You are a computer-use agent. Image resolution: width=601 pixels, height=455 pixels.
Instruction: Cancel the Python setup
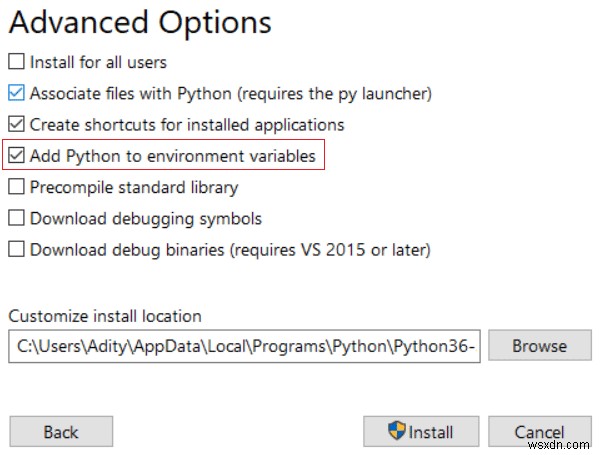coord(539,432)
